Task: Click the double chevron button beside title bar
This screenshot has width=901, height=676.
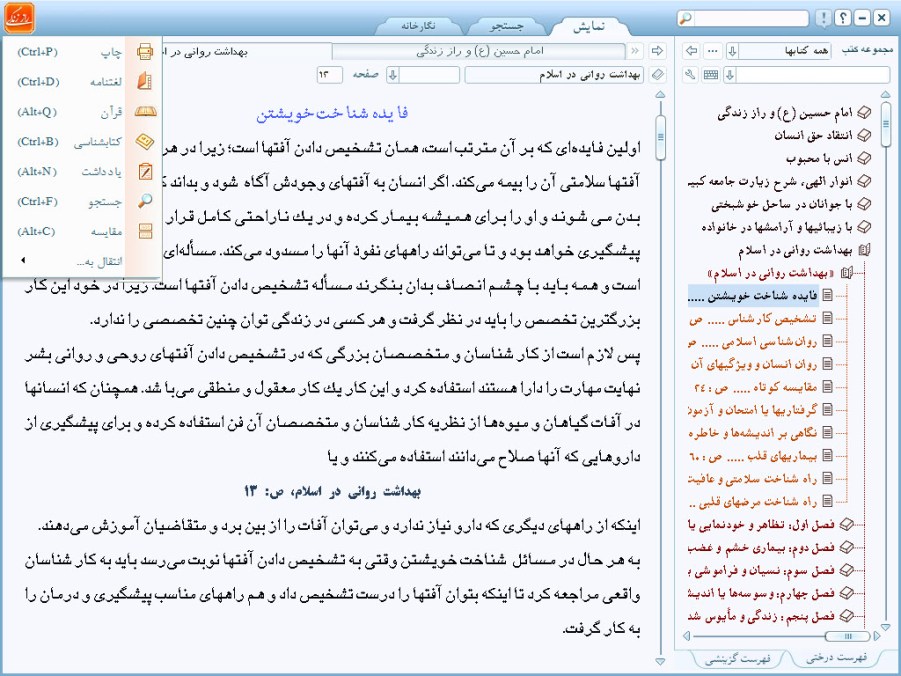Action: [635, 51]
